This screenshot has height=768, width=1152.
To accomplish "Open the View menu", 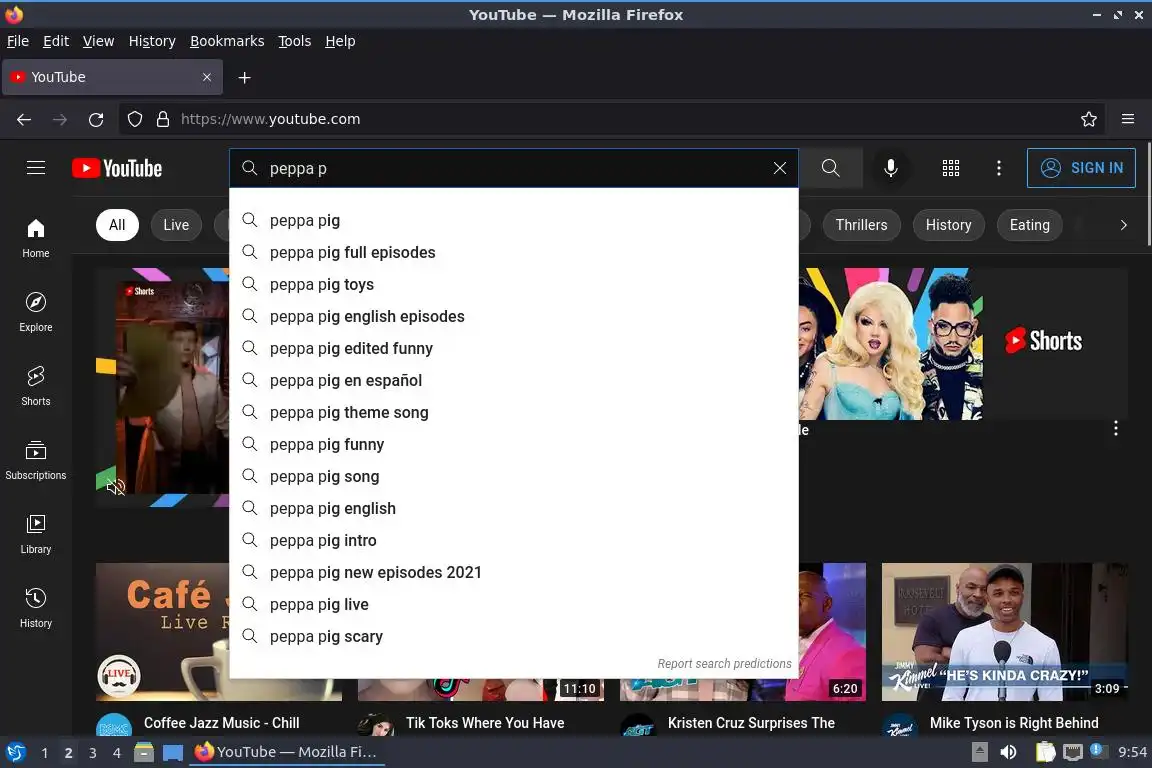I will click(98, 41).
